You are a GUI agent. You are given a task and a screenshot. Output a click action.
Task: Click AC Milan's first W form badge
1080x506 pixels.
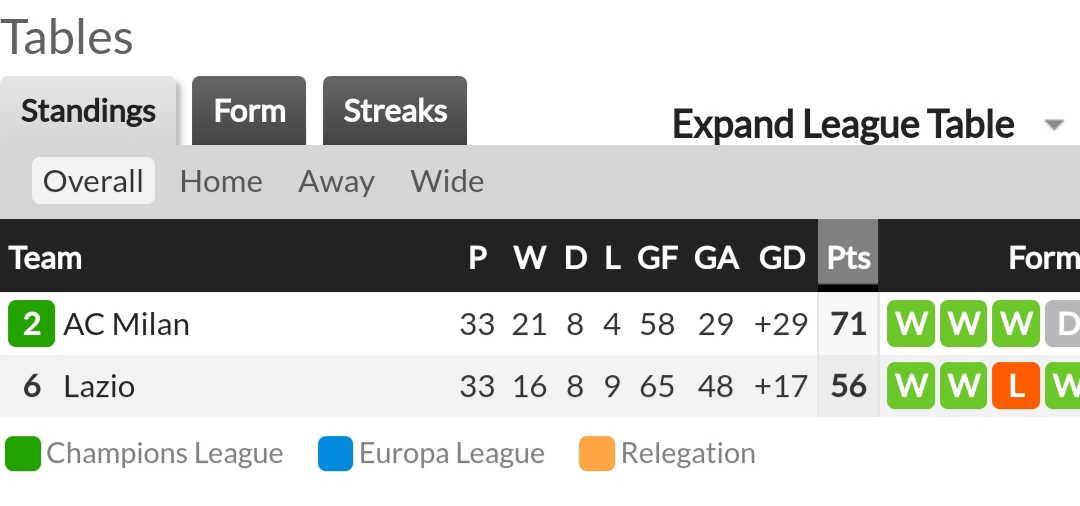tap(911, 324)
